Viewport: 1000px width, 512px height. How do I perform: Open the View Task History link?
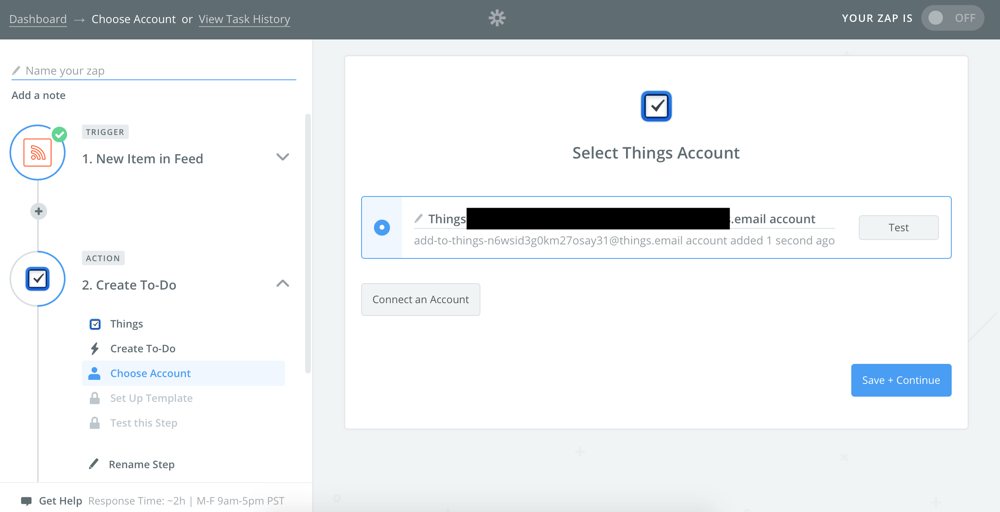tap(244, 19)
